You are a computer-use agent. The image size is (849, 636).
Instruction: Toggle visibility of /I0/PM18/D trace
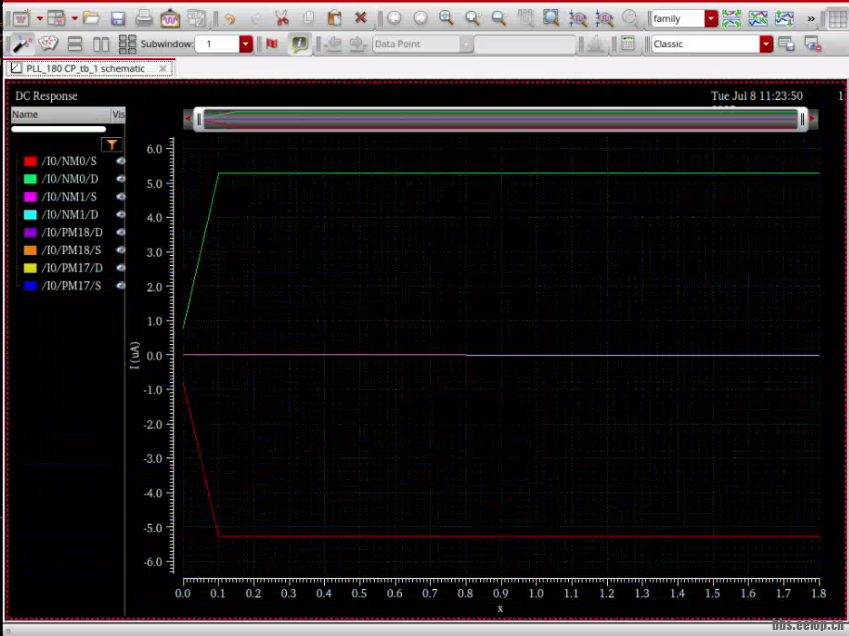[x=120, y=232]
